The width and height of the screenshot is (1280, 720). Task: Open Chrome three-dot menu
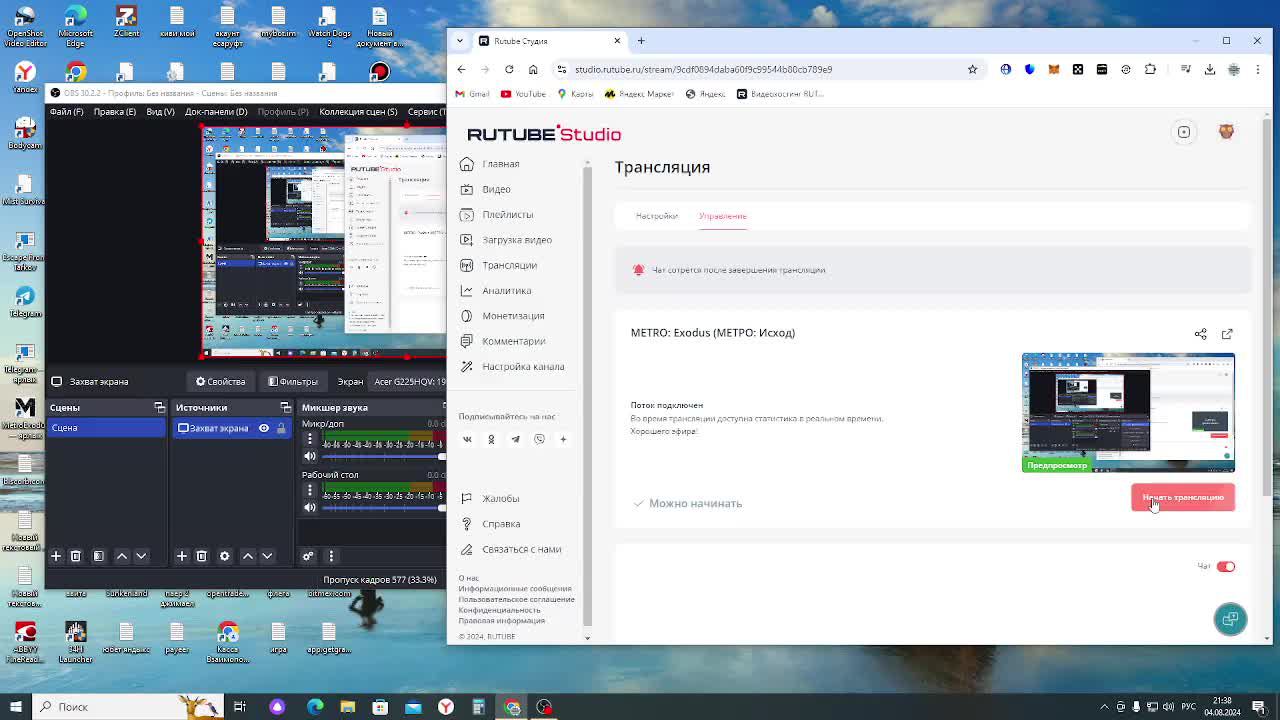1257,69
